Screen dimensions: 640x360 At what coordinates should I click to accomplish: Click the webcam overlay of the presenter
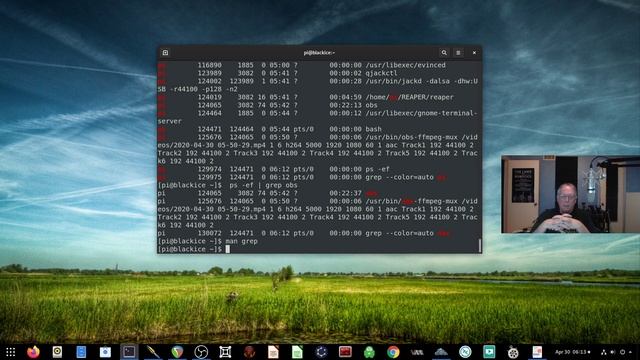pyautogui.click(x=571, y=194)
